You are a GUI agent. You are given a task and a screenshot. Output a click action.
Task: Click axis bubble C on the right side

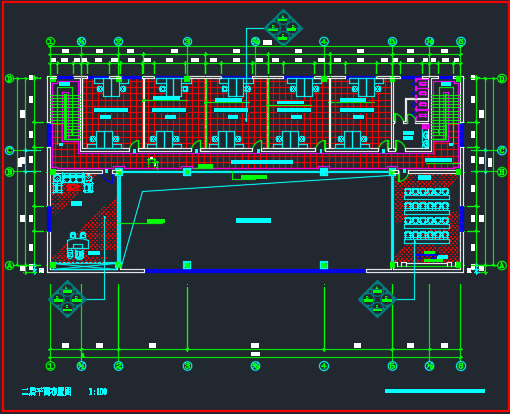tap(502, 150)
